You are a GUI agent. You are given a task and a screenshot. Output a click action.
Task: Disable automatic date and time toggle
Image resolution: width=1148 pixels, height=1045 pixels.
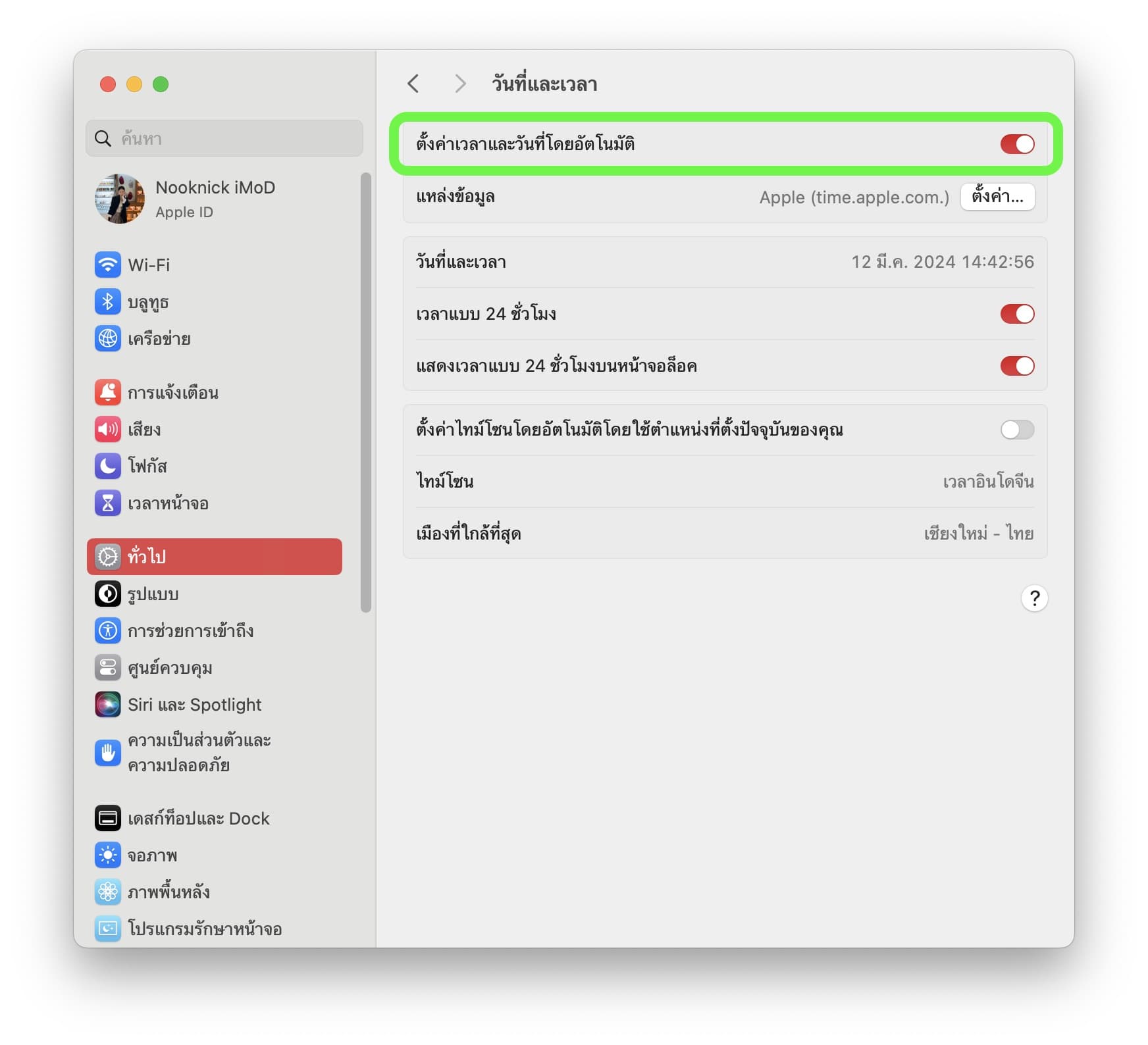[x=1016, y=144]
